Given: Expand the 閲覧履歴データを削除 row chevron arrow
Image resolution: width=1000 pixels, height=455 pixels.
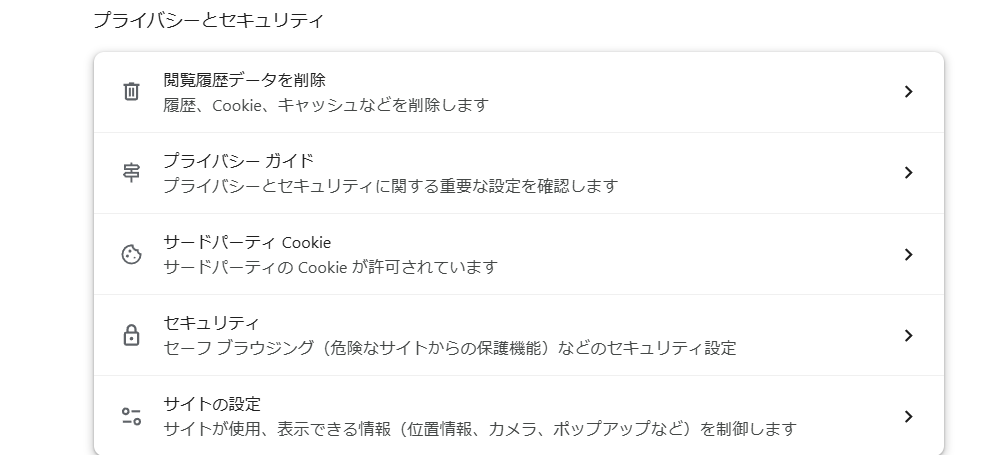Looking at the screenshot, I should point(908,92).
